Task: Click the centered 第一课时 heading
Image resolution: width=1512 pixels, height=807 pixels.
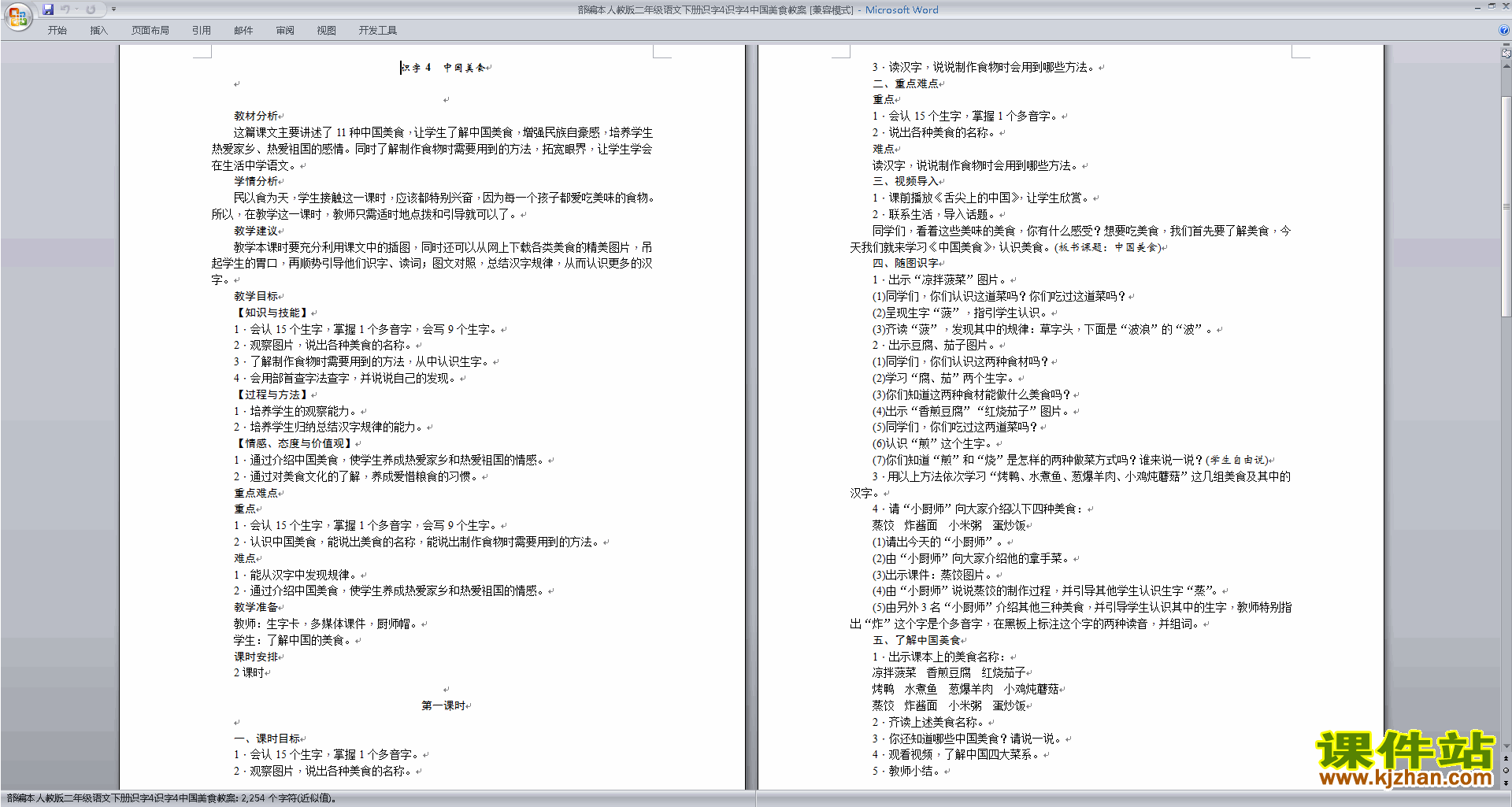Action: pos(443,706)
